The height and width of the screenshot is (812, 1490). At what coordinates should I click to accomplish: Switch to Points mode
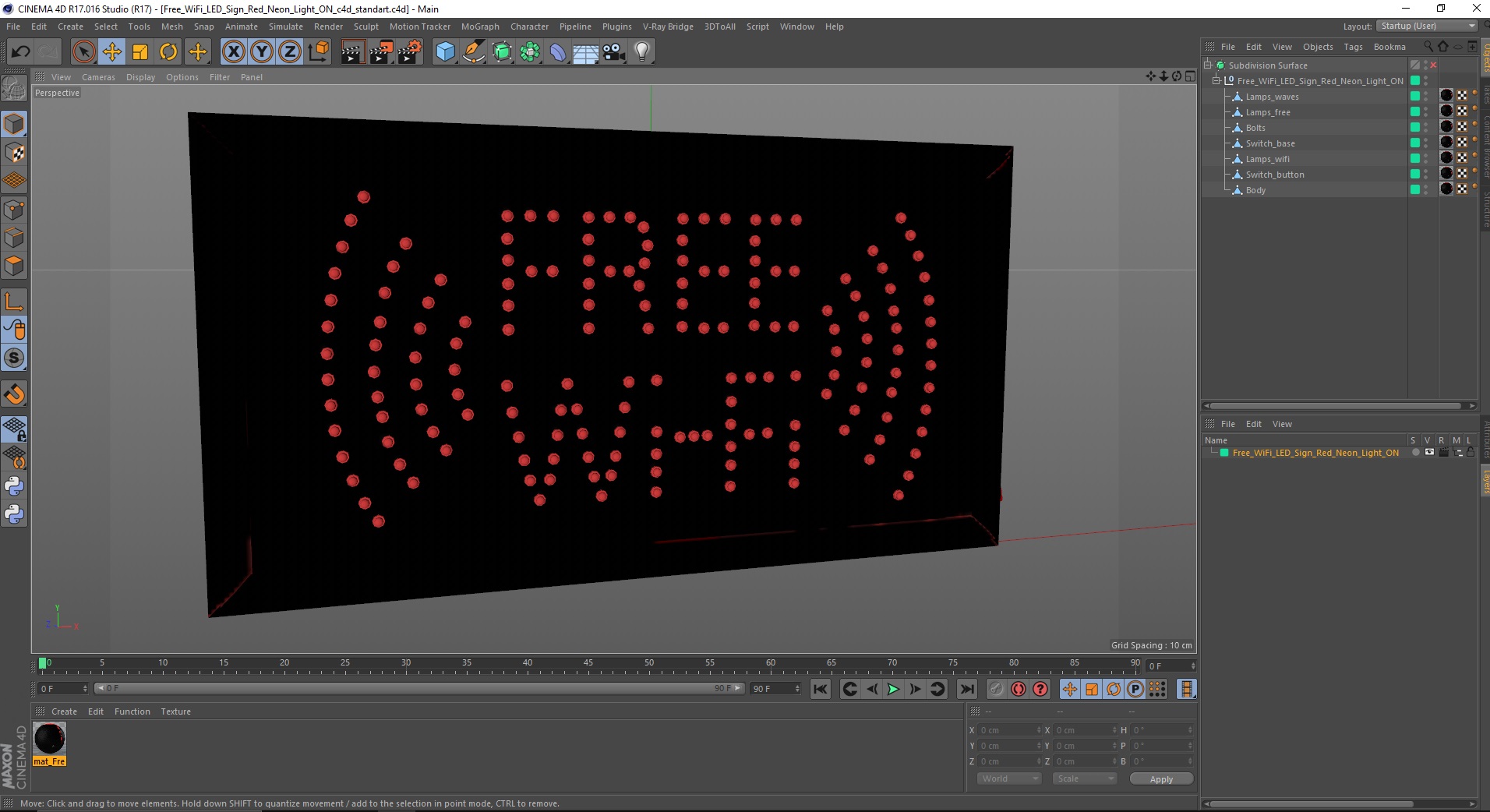point(14,210)
